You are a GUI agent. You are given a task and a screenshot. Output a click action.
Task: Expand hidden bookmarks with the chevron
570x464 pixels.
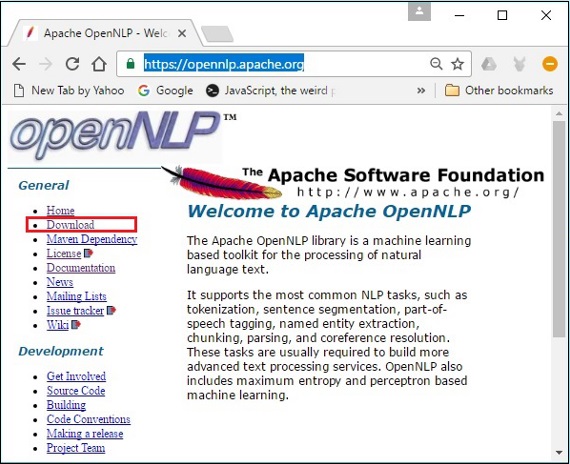click(421, 91)
